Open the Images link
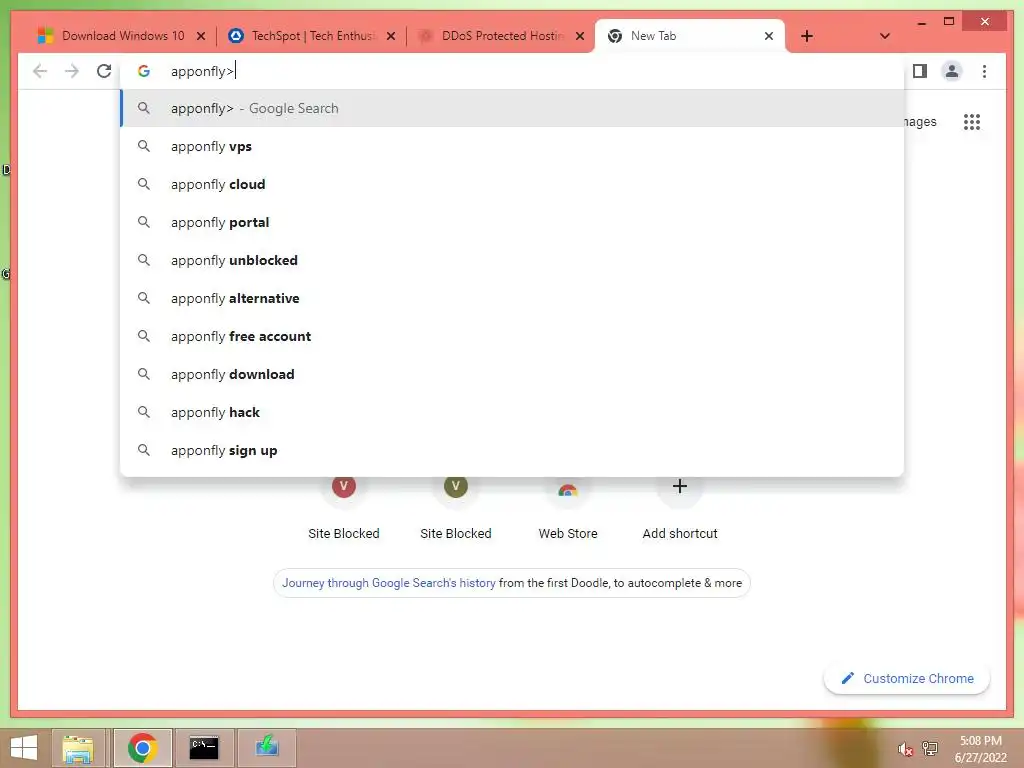This screenshot has height=768, width=1024. point(920,122)
